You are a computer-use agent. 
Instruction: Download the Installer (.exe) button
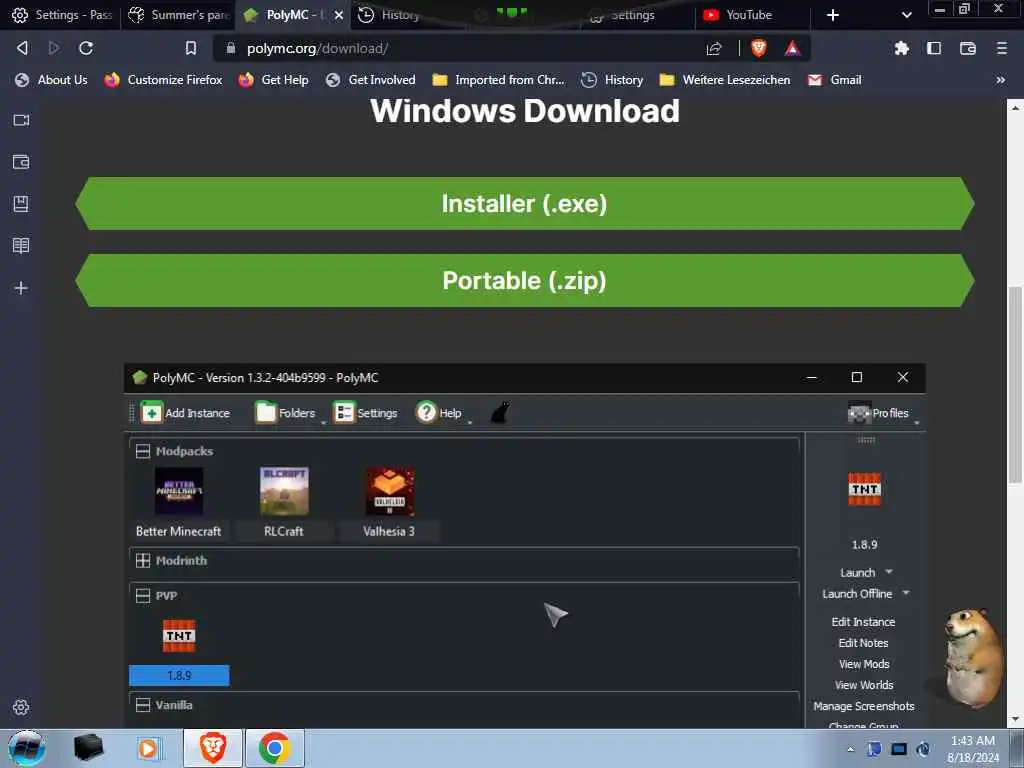pyautogui.click(x=524, y=203)
